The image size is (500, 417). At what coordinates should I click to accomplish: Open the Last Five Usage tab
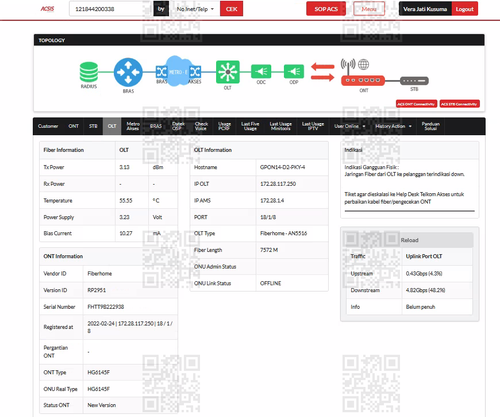(x=250, y=126)
